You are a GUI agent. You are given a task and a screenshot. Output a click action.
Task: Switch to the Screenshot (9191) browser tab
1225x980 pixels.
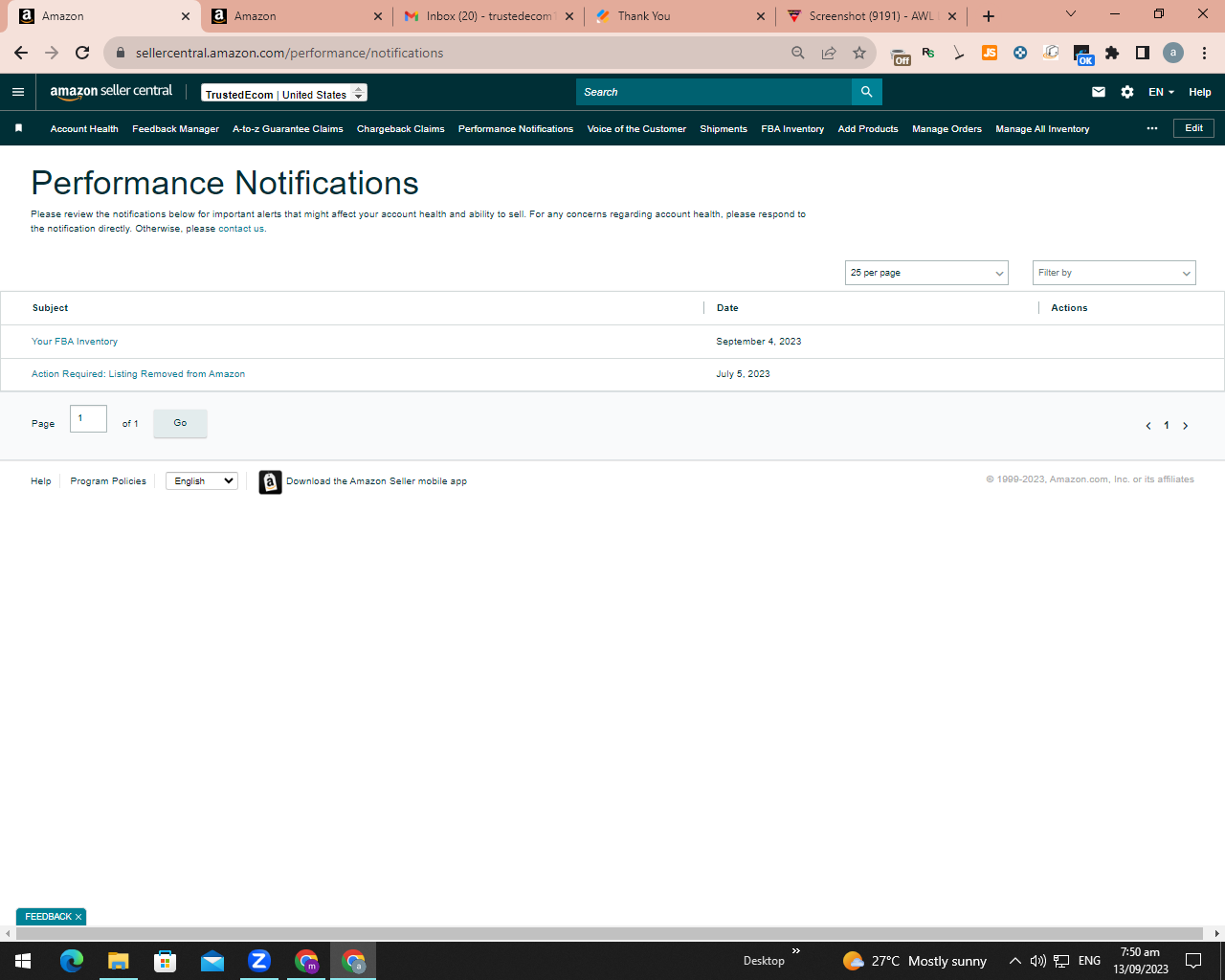point(871,16)
